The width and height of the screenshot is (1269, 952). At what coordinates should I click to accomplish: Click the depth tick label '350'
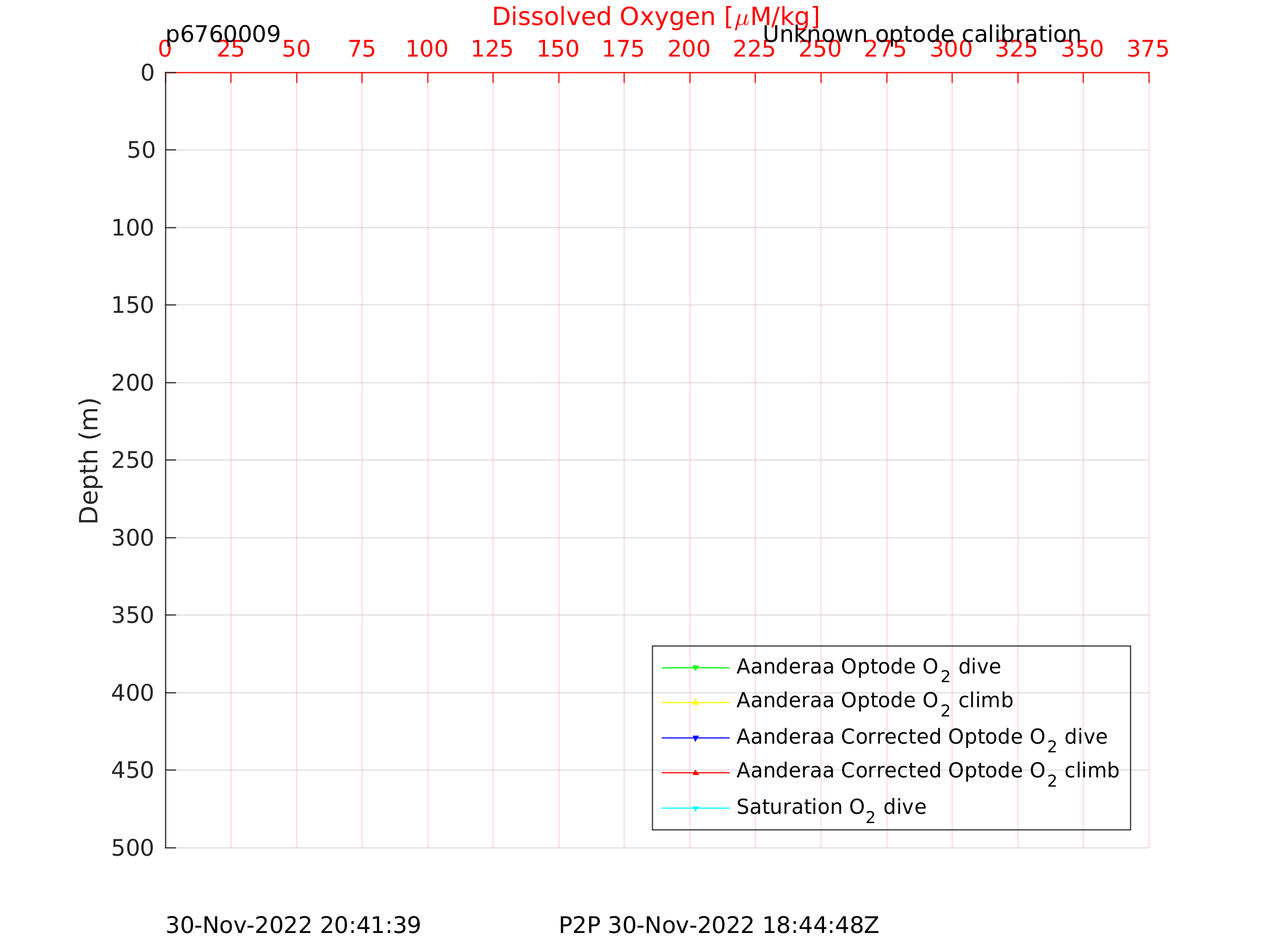pyautogui.click(x=133, y=615)
